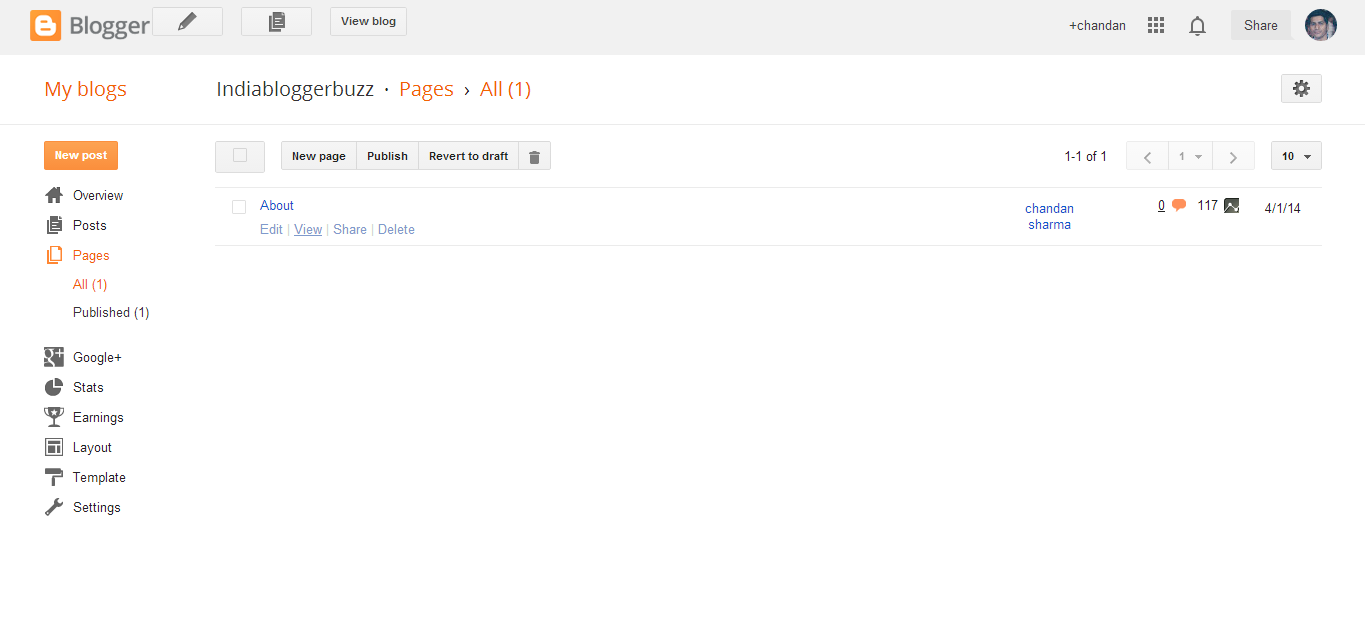This screenshot has width=1365, height=619.
Task: Click the Publish button
Action: pos(387,156)
